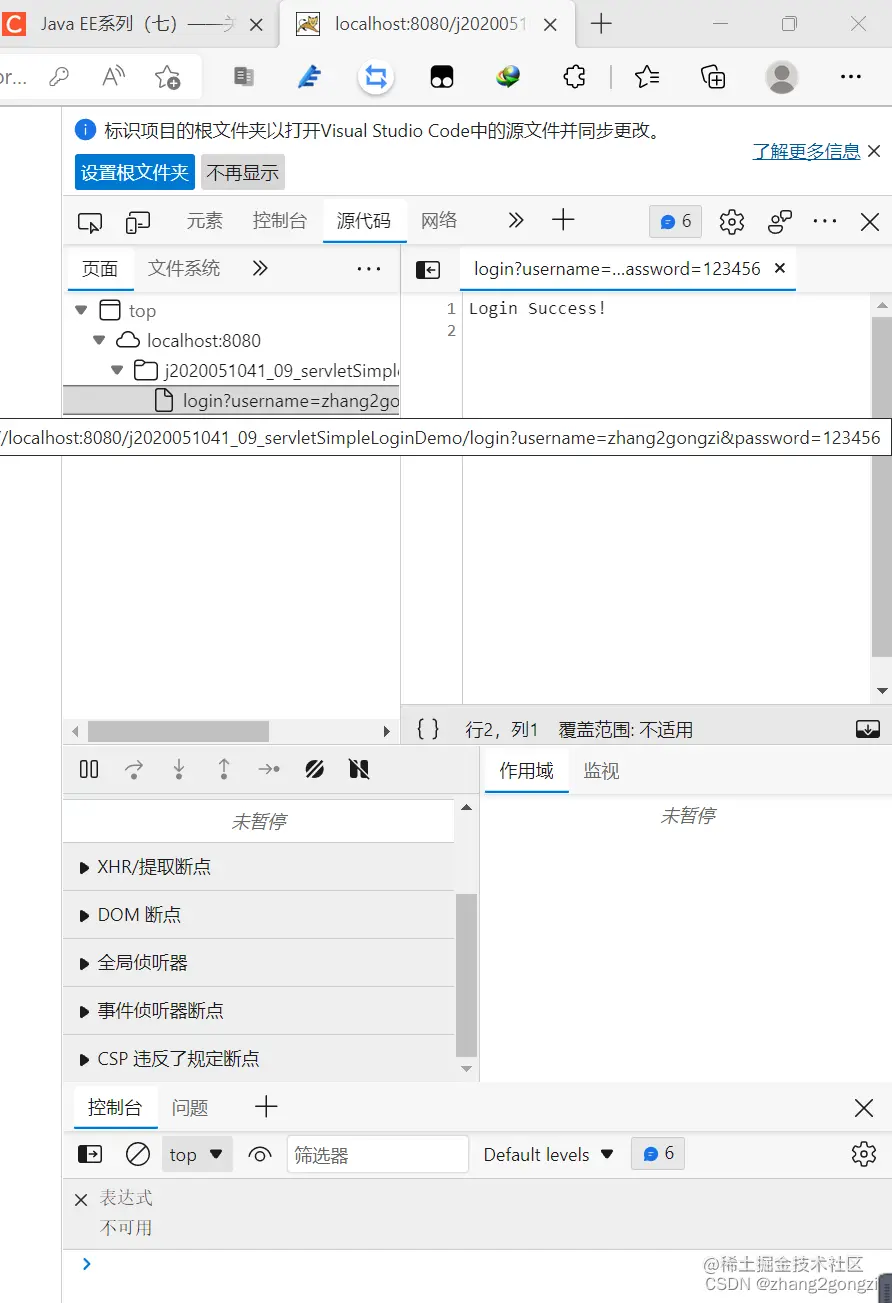892x1303 pixels.
Task: Toggle device emulation icon
Action: pyautogui.click(x=138, y=222)
